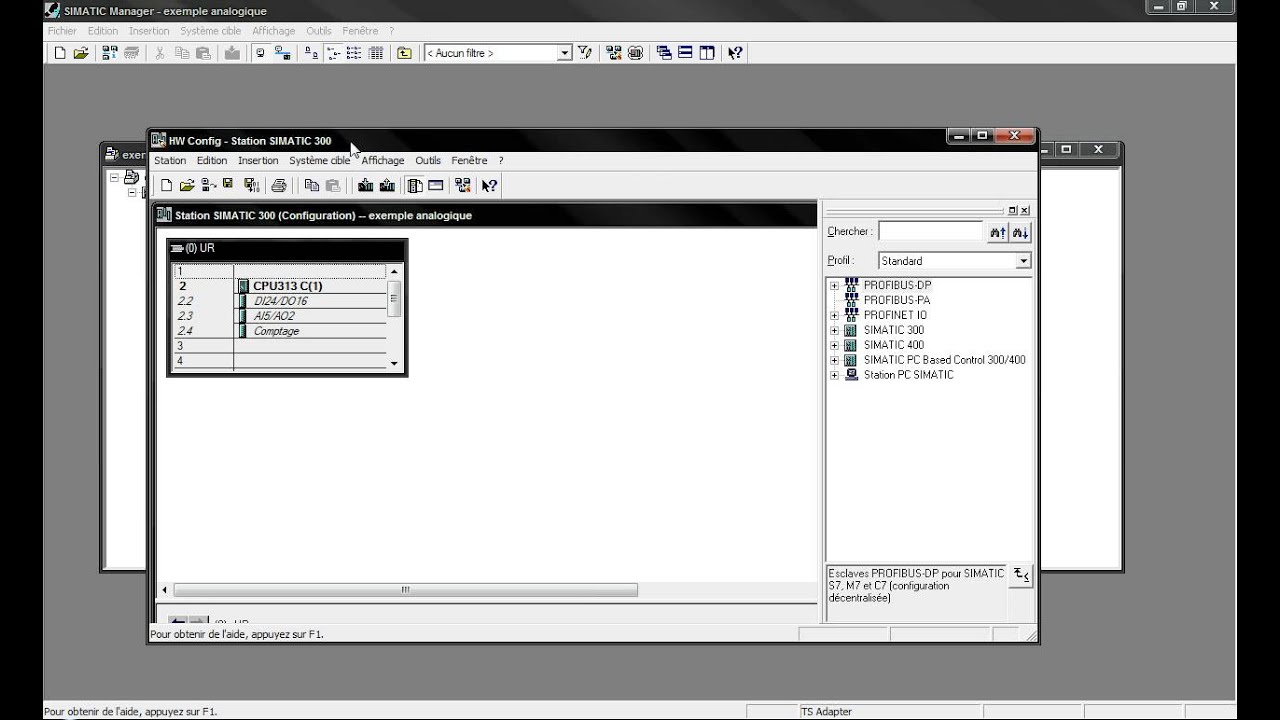Select AI5/AO2 submodule row
1280x720 pixels.
(x=279, y=316)
